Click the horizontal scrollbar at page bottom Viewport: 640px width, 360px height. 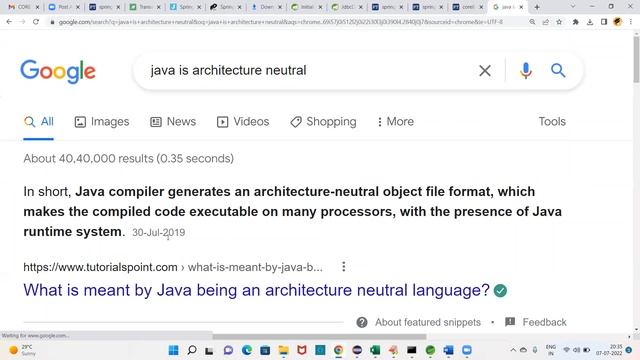(319, 337)
